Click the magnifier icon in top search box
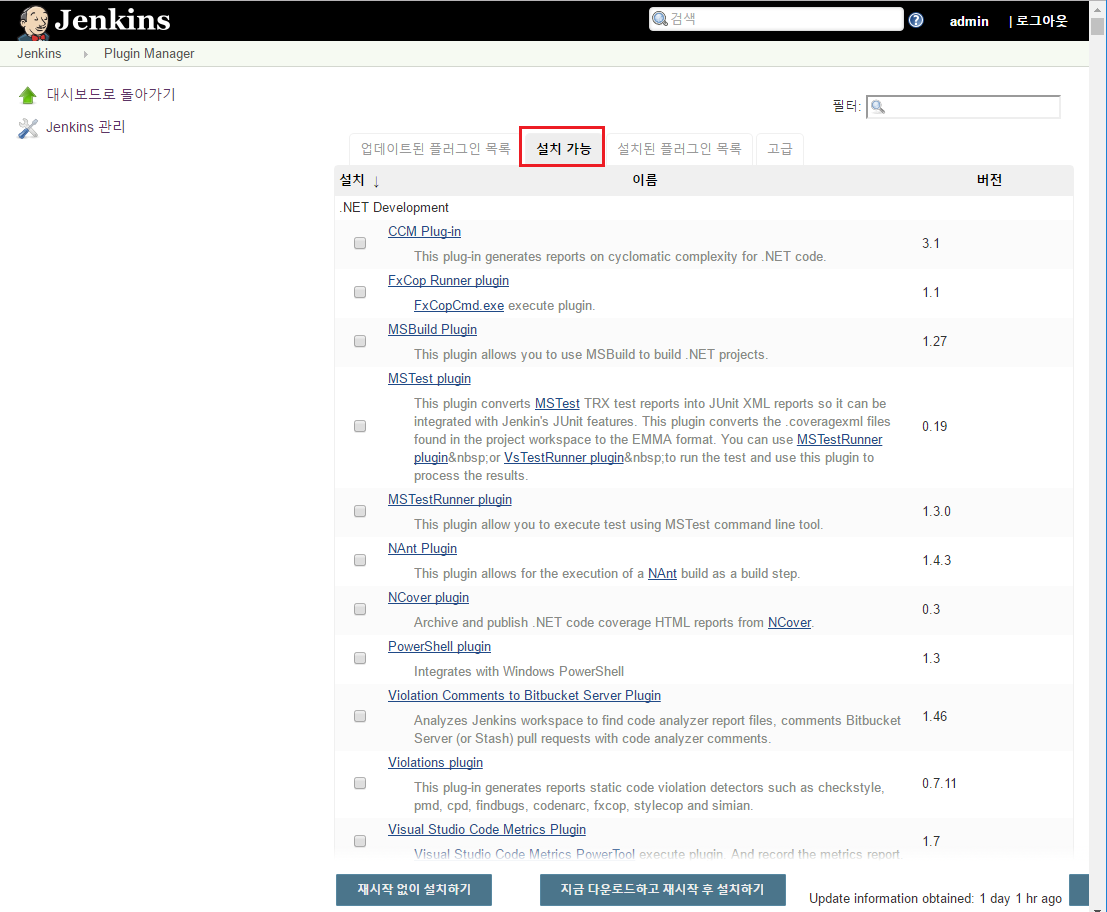The height and width of the screenshot is (912, 1107). click(x=659, y=18)
